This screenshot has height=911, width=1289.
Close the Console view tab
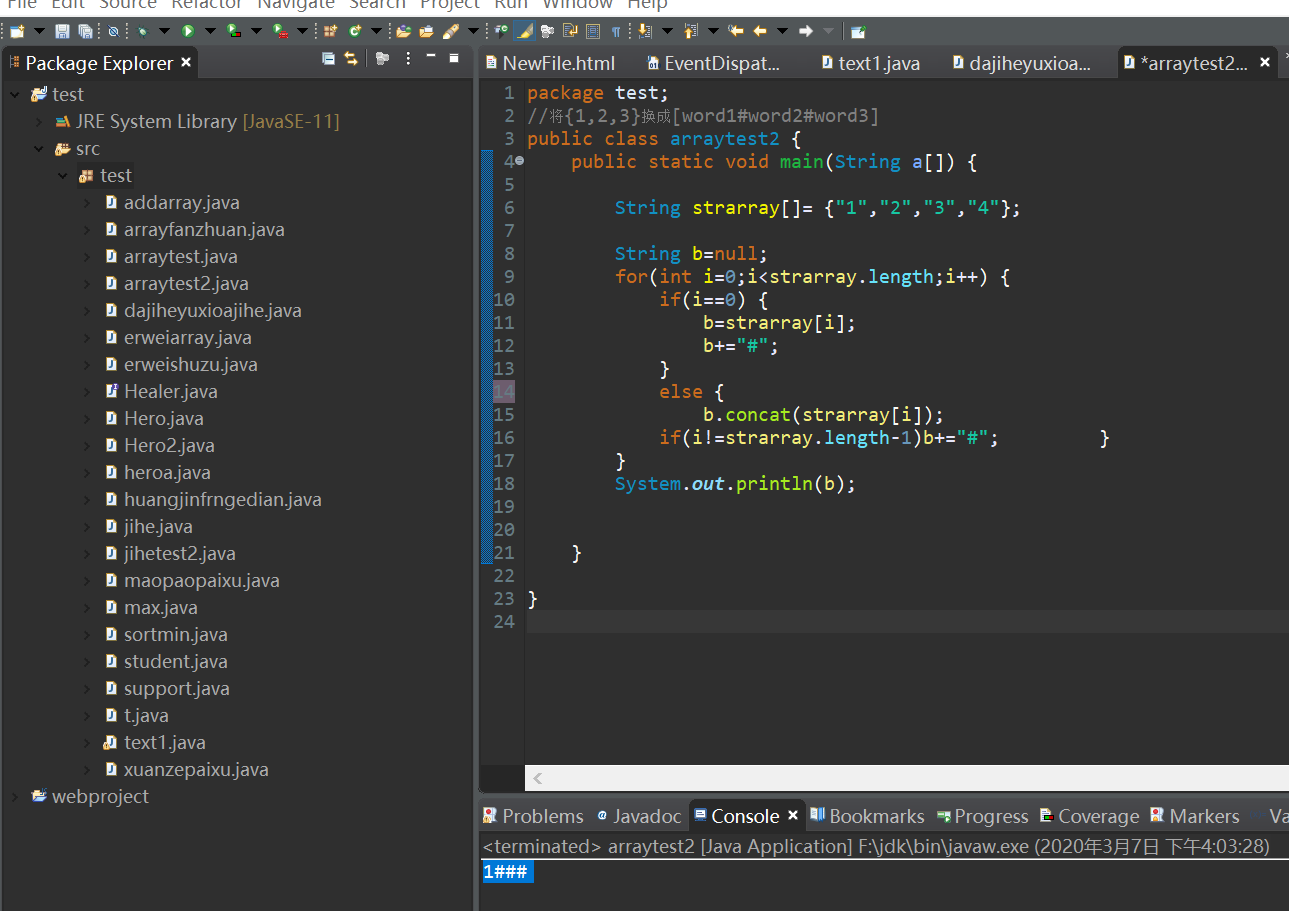point(793,816)
